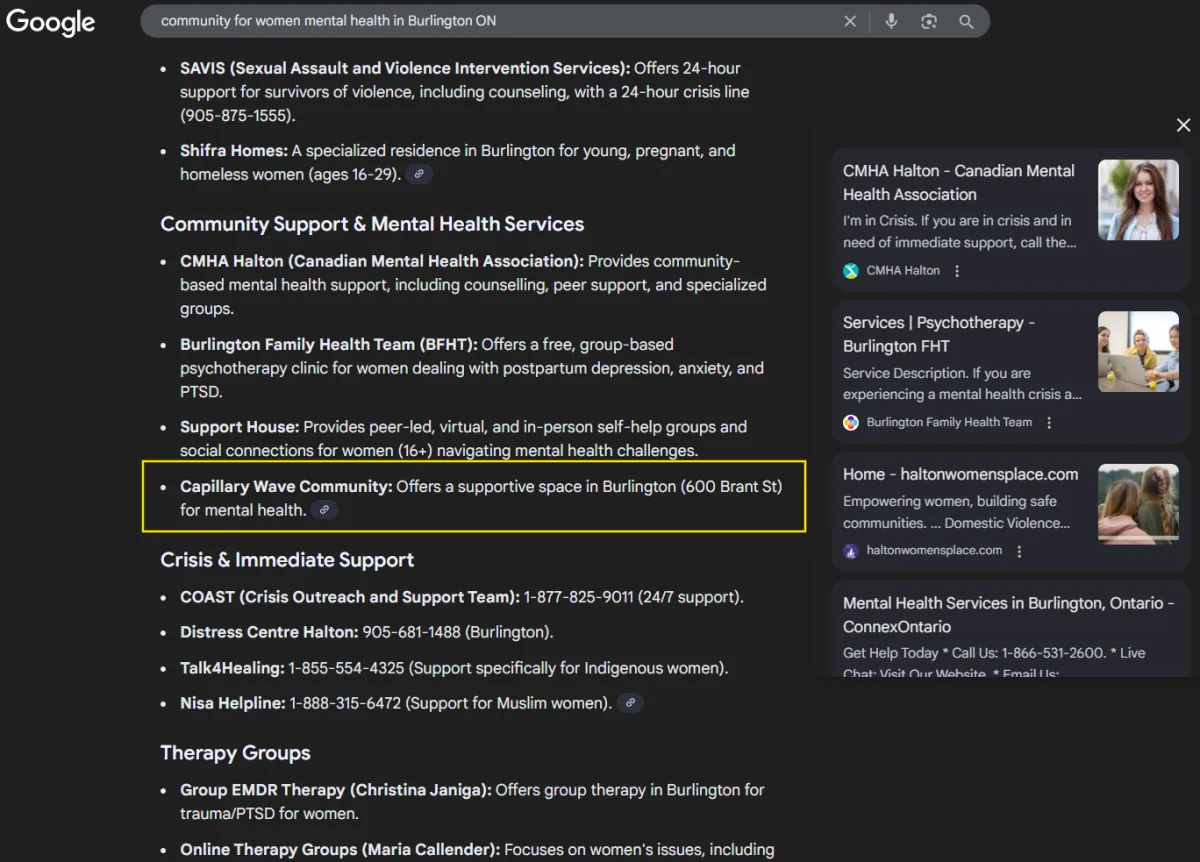Select the SAVIS bold item text
The height and width of the screenshot is (862, 1200).
click(x=405, y=68)
